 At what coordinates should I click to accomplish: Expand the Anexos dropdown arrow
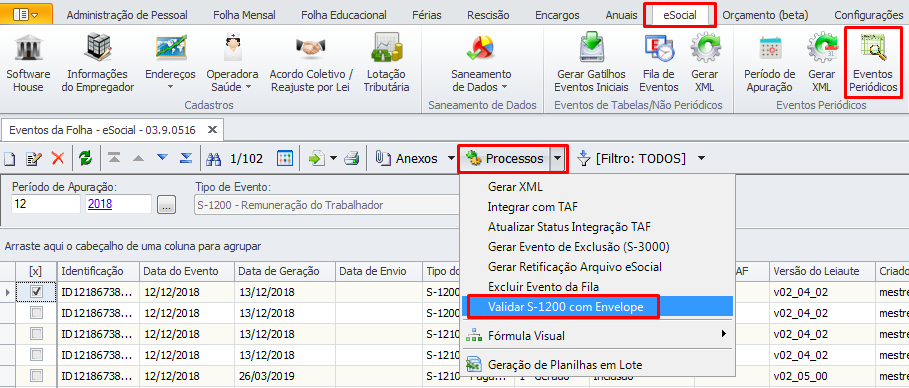coord(450,158)
